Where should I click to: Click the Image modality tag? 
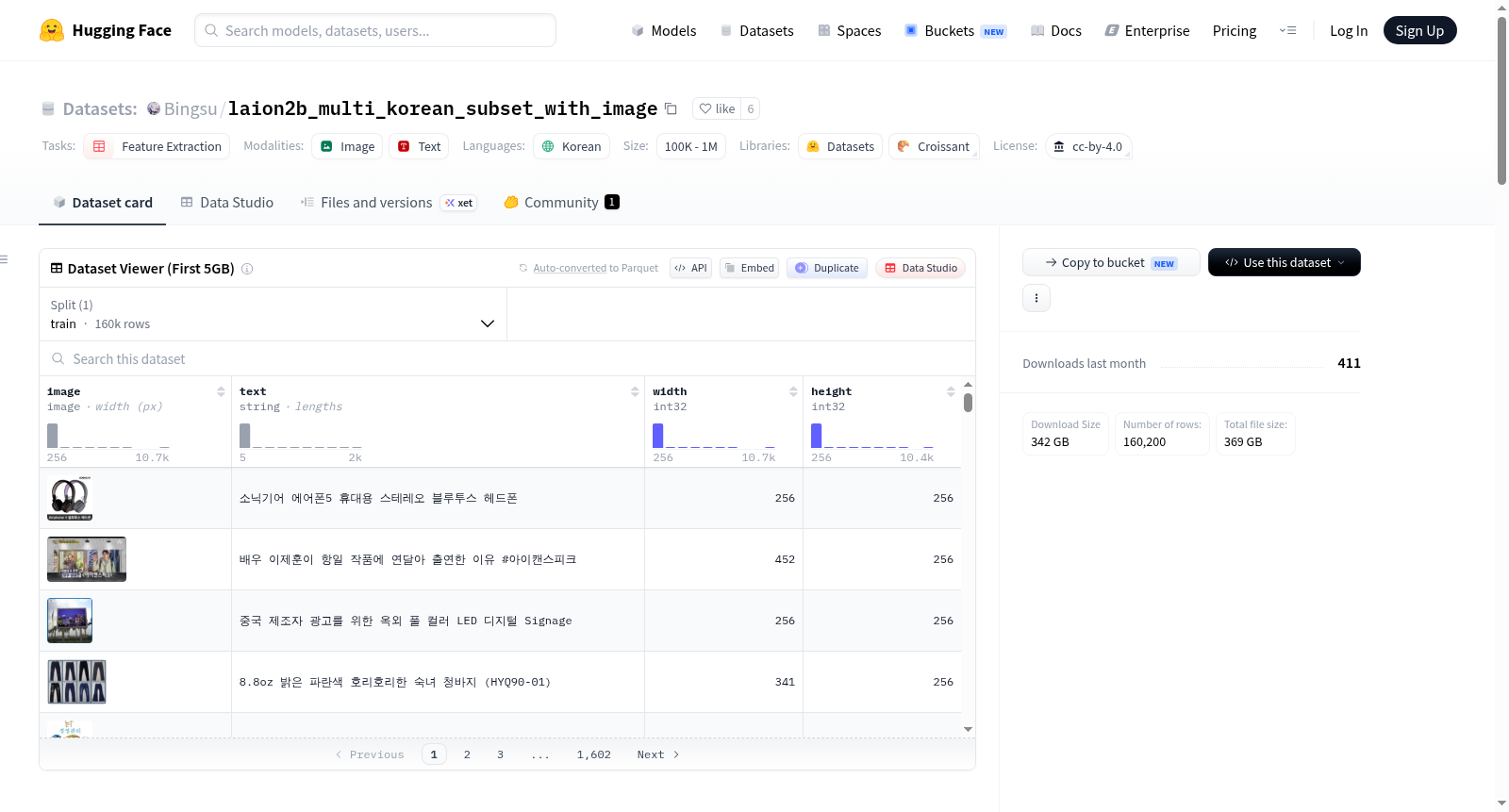click(x=347, y=146)
